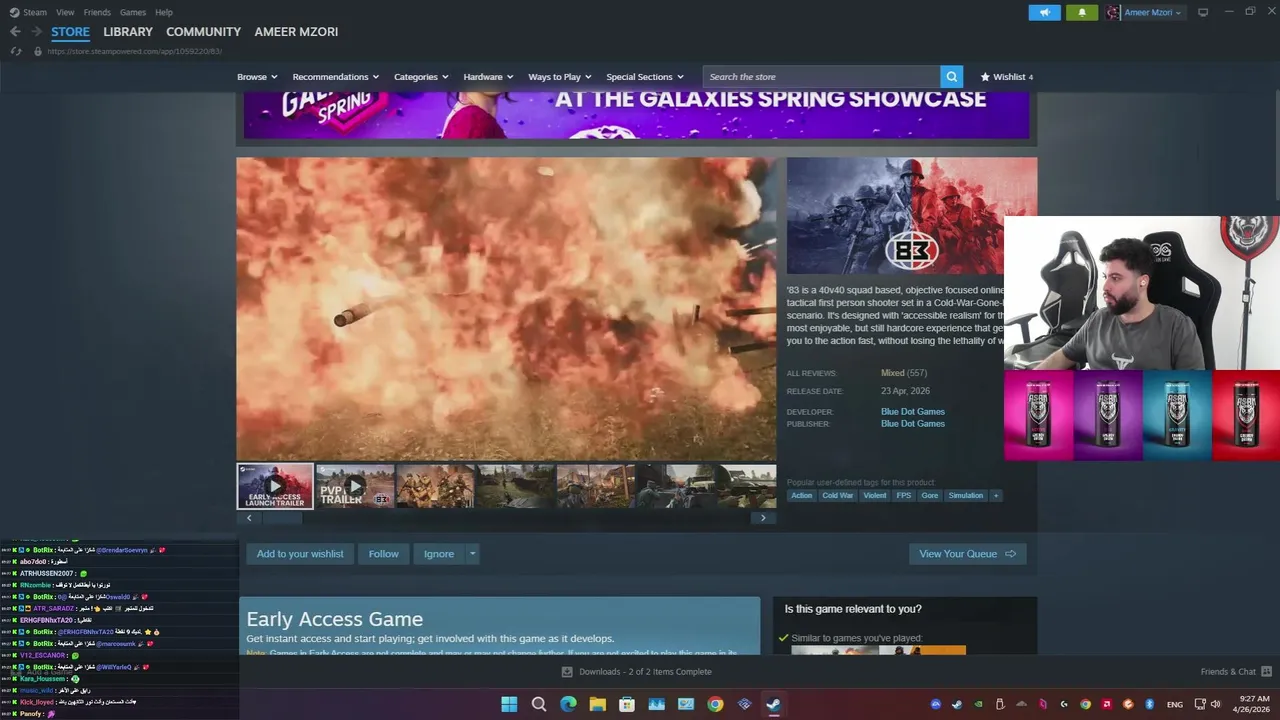Click the Steam icon on the taskbar
The image size is (1280, 720).
click(x=774, y=704)
